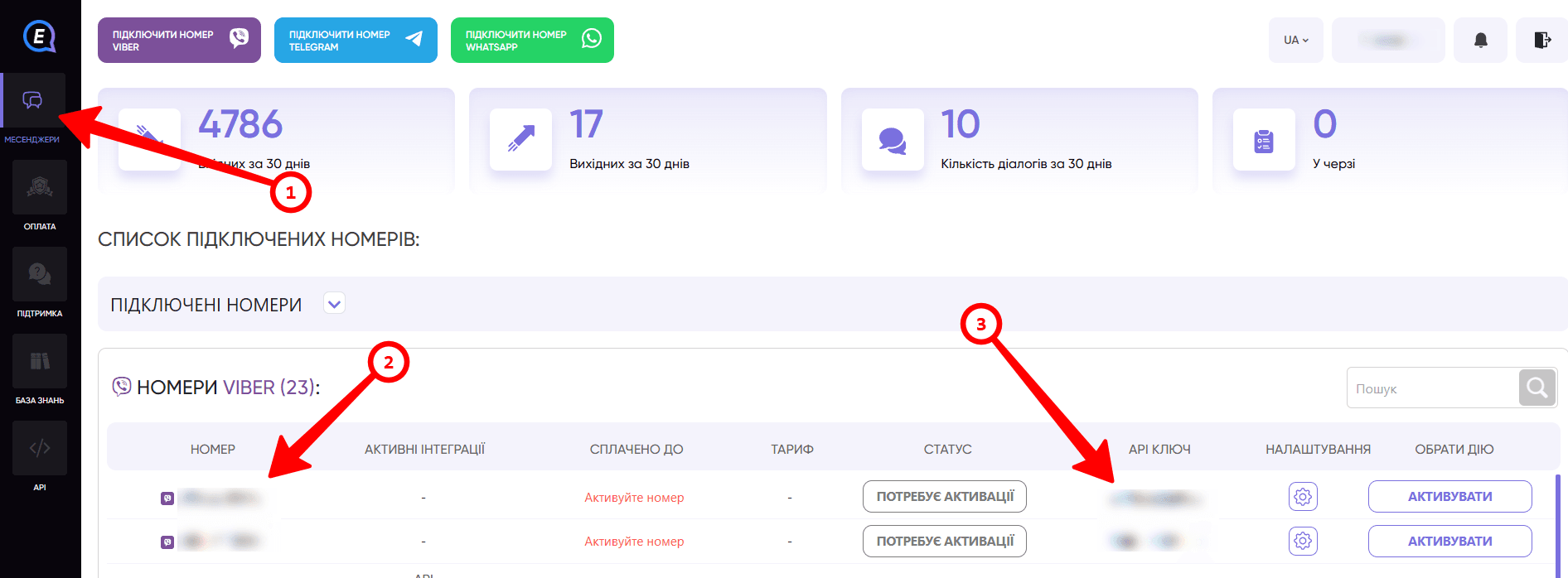Click the dialogs count chat icon
Screen dimensions: 1568x578
coord(893,139)
